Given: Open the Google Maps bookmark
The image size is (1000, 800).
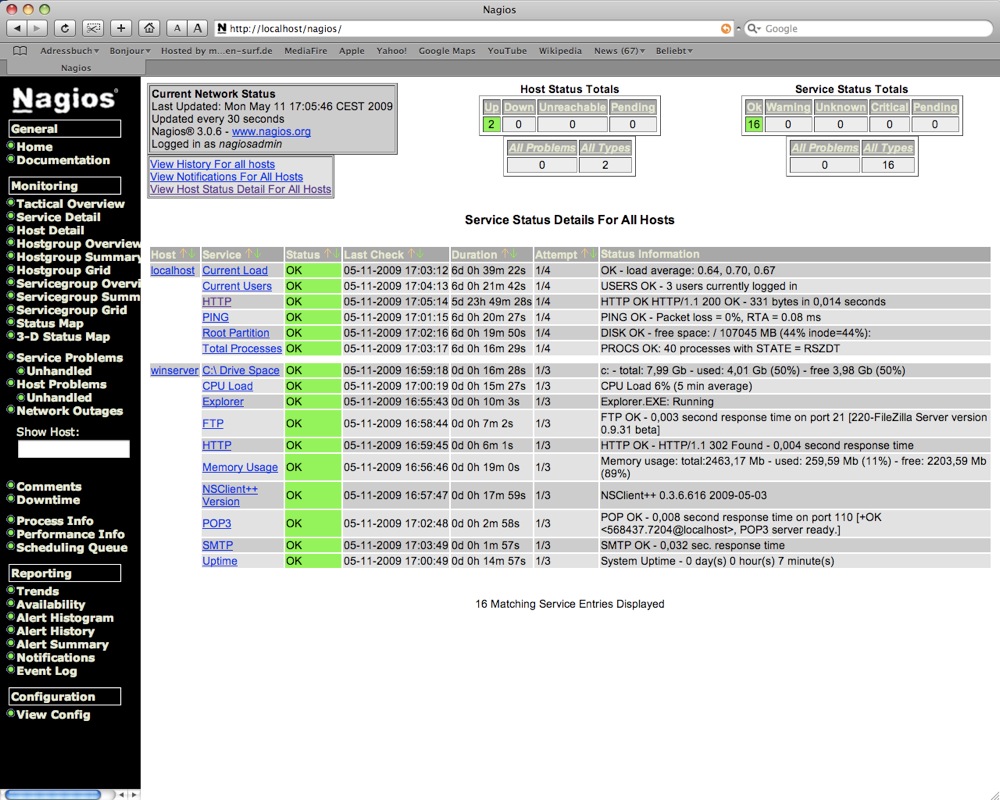Looking at the screenshot, I should coord(446,51).
